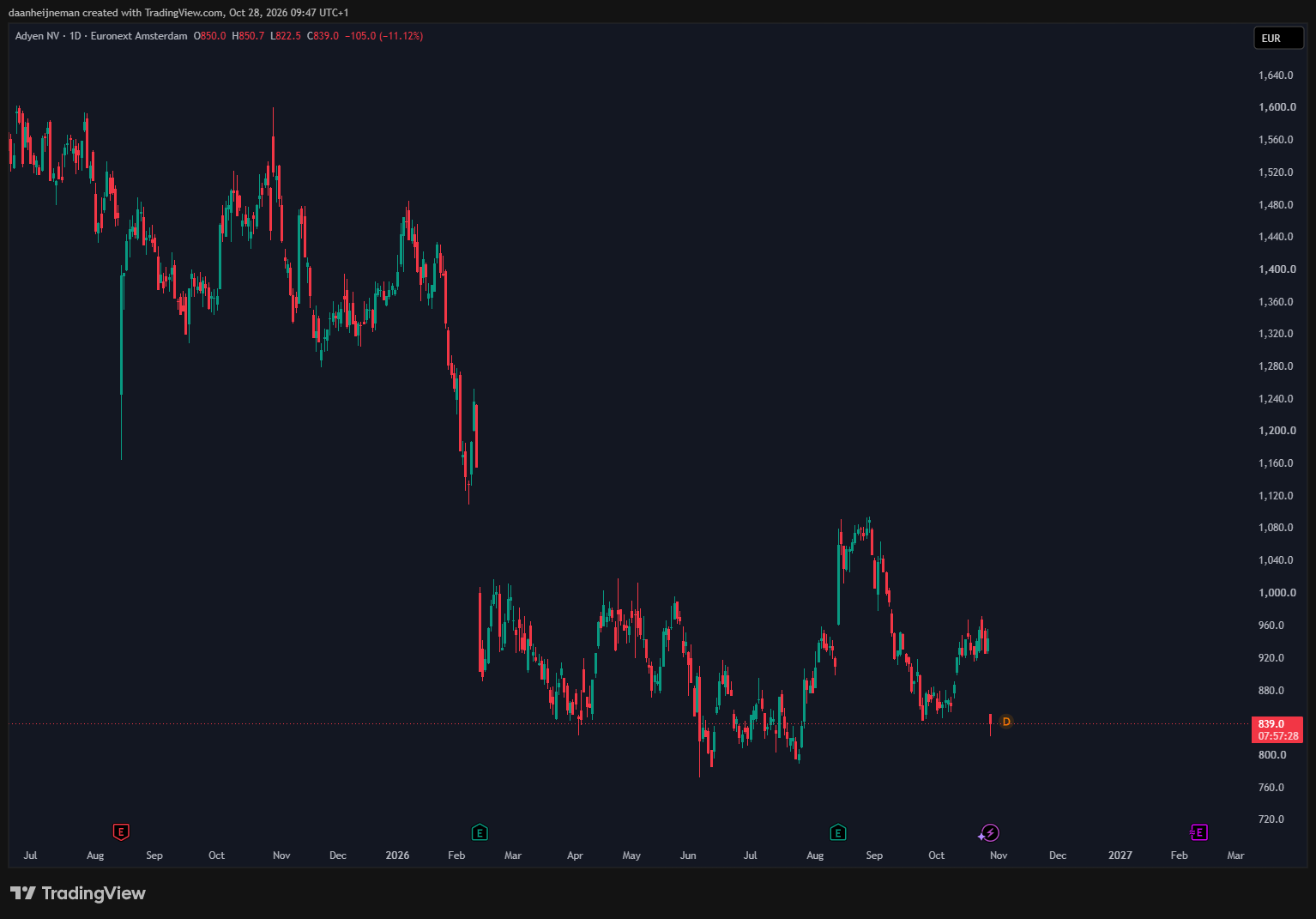Click the 720.0 price axis label

[1271, 819]
